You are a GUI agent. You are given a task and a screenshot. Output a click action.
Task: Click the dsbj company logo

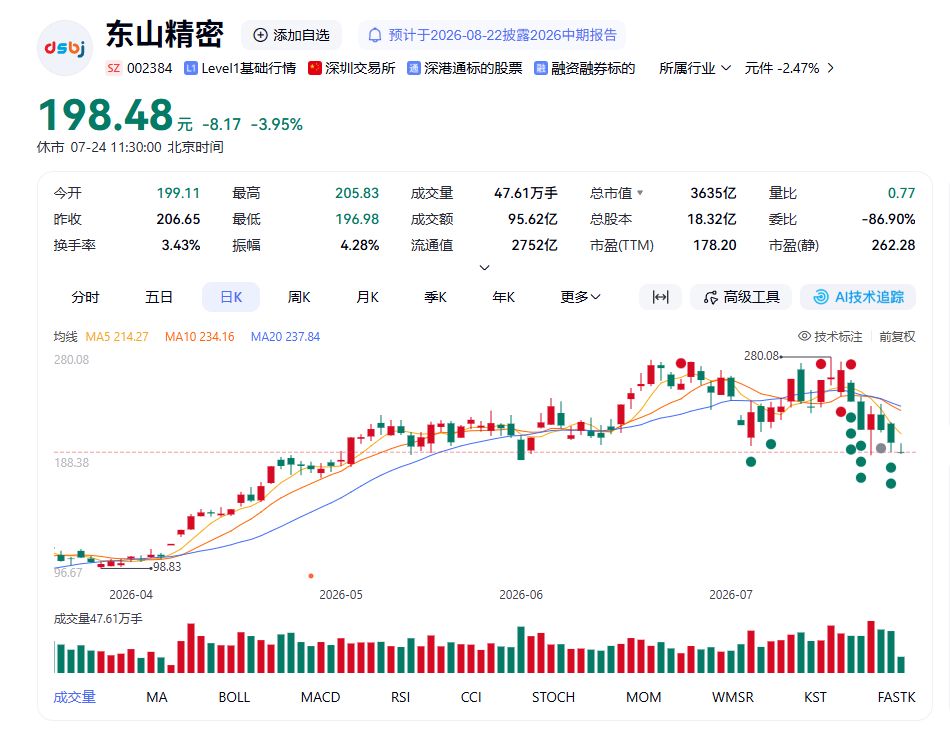click(65, 48)
